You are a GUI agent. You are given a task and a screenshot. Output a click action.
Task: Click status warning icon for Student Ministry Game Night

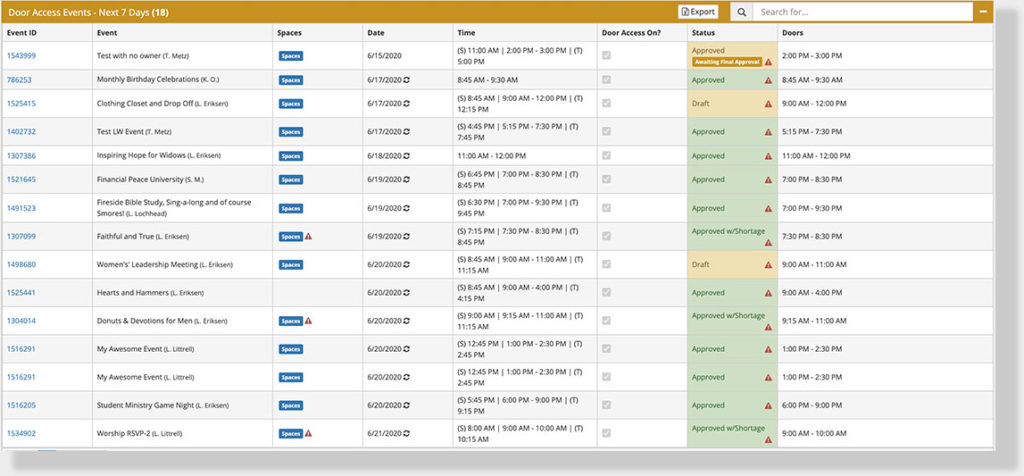(769, 405)
